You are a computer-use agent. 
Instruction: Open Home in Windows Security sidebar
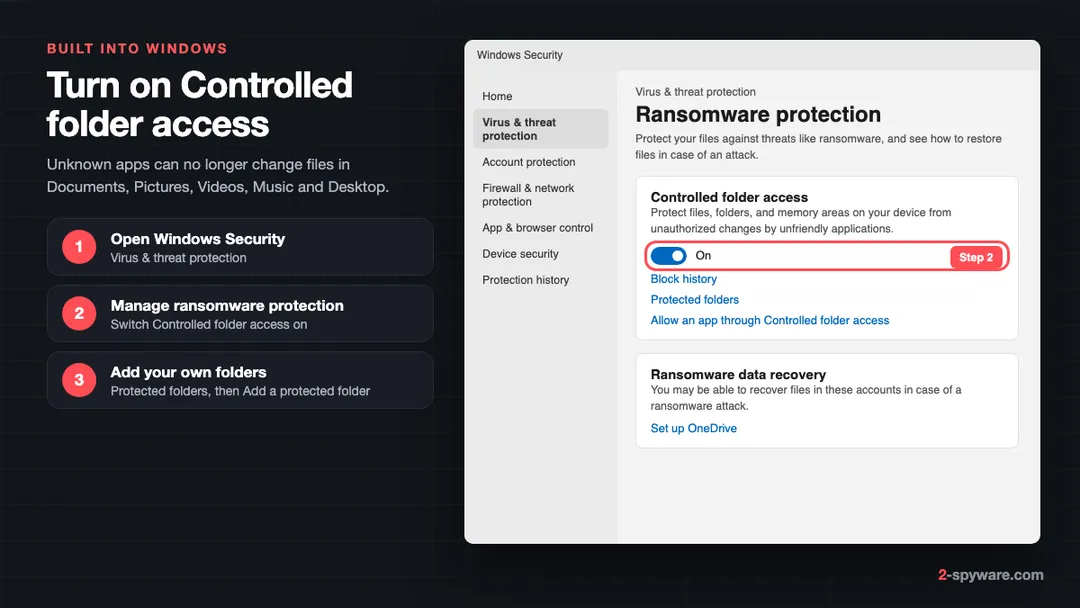pos(497,96)
